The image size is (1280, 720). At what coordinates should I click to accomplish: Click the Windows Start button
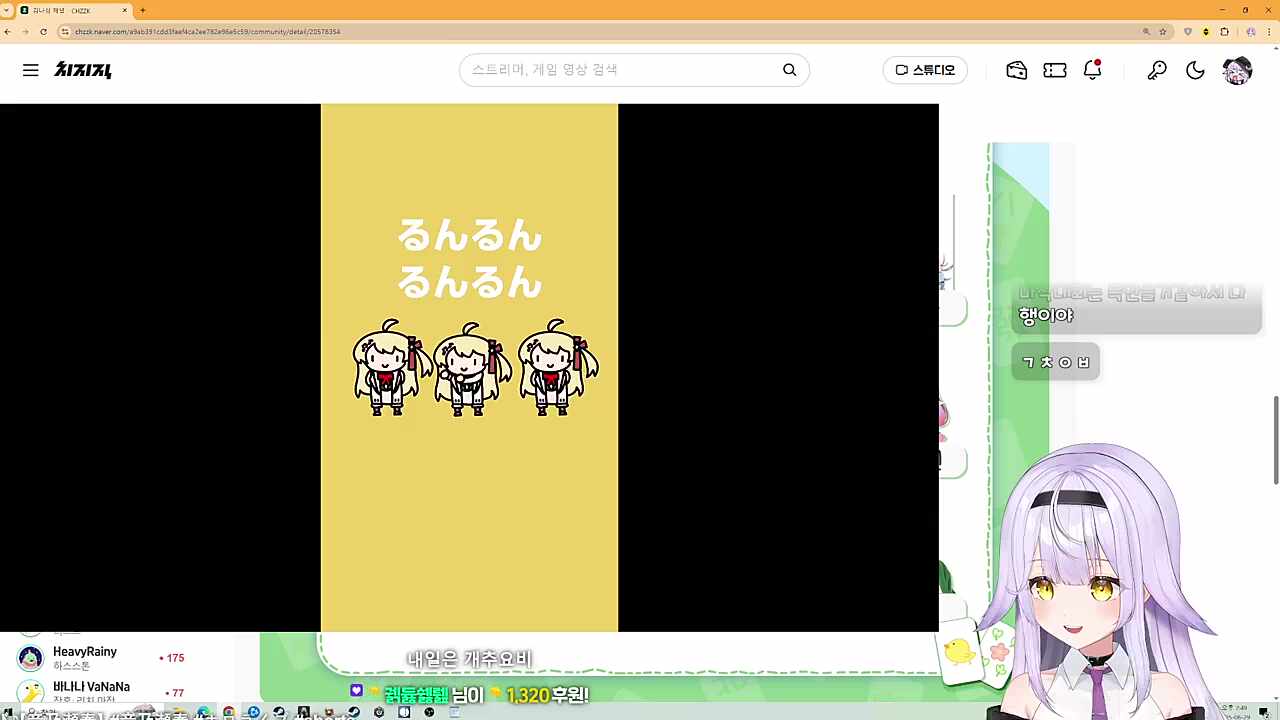7,713
